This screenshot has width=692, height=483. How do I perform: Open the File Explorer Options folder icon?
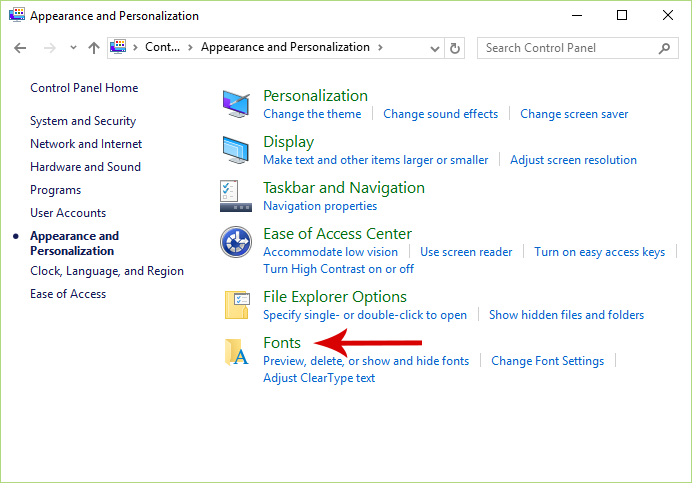click(x=237, y=305)
